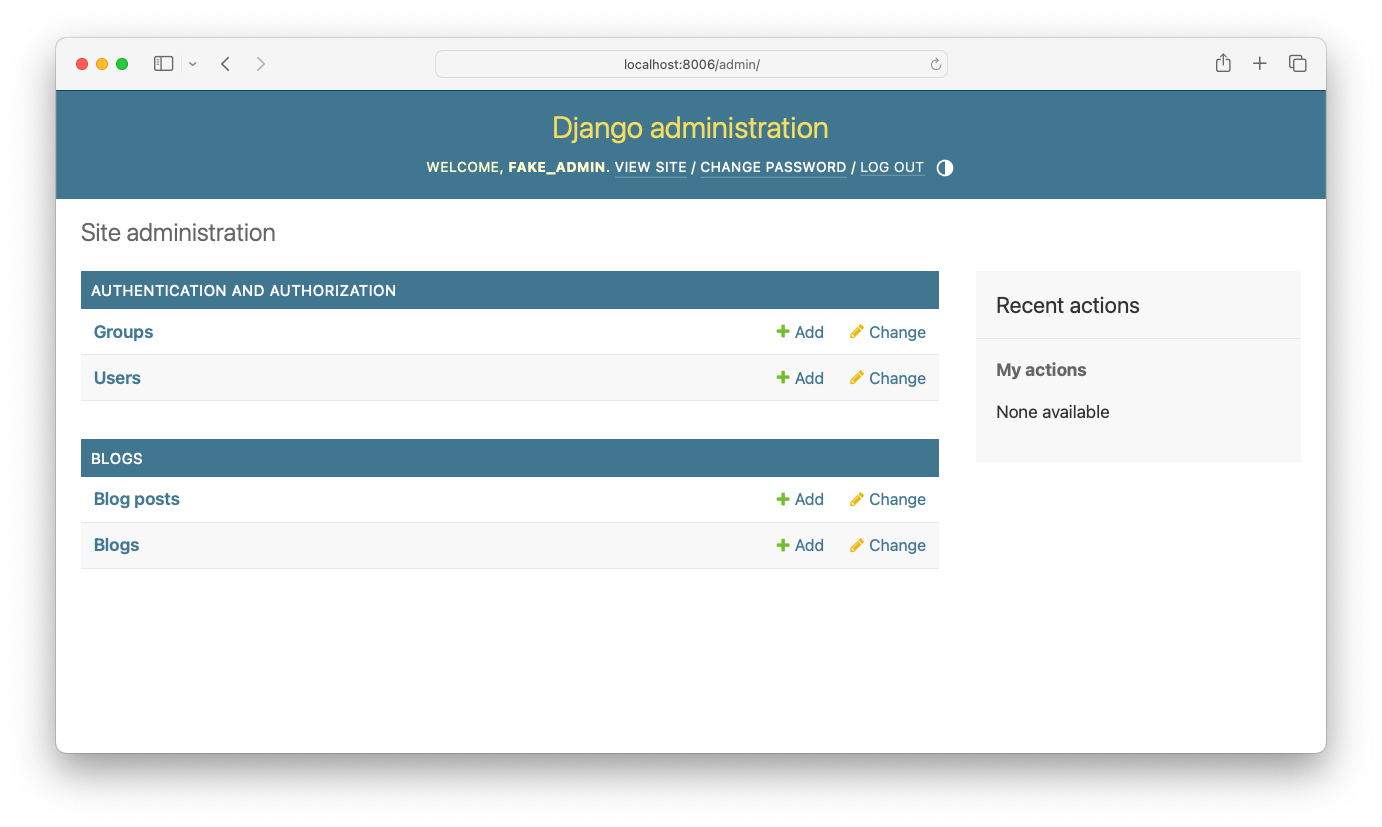
Task: Click the green plus Add icon for Blog posts
Action: tap(781, 499)
